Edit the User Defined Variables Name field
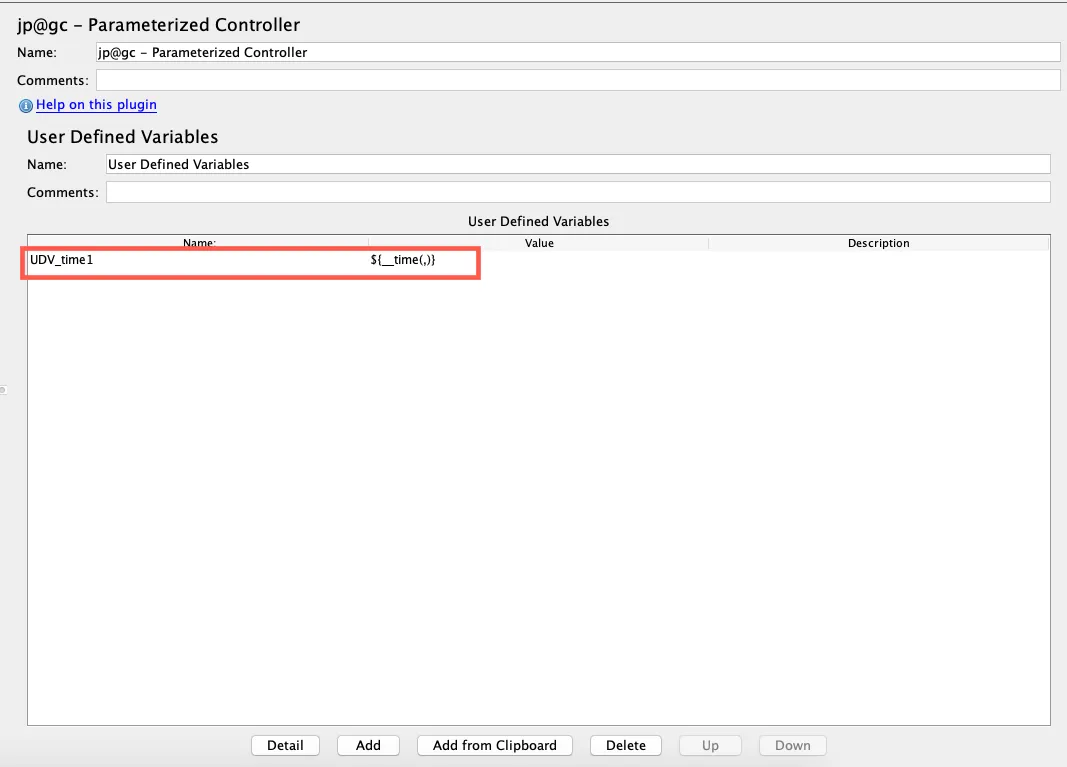The image size is (1067, 767). (x=578, y=164)
